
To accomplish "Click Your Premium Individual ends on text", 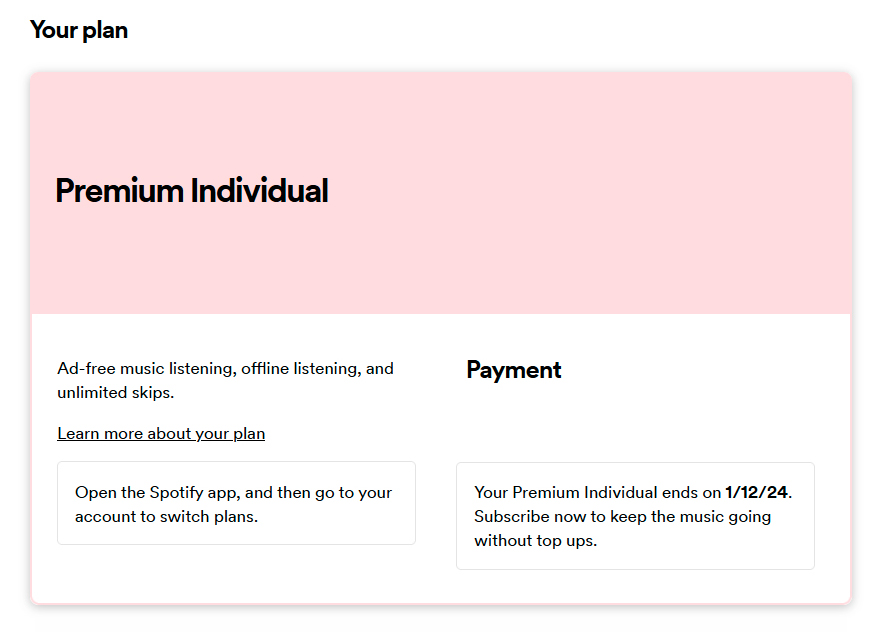I will click(597, 492).
